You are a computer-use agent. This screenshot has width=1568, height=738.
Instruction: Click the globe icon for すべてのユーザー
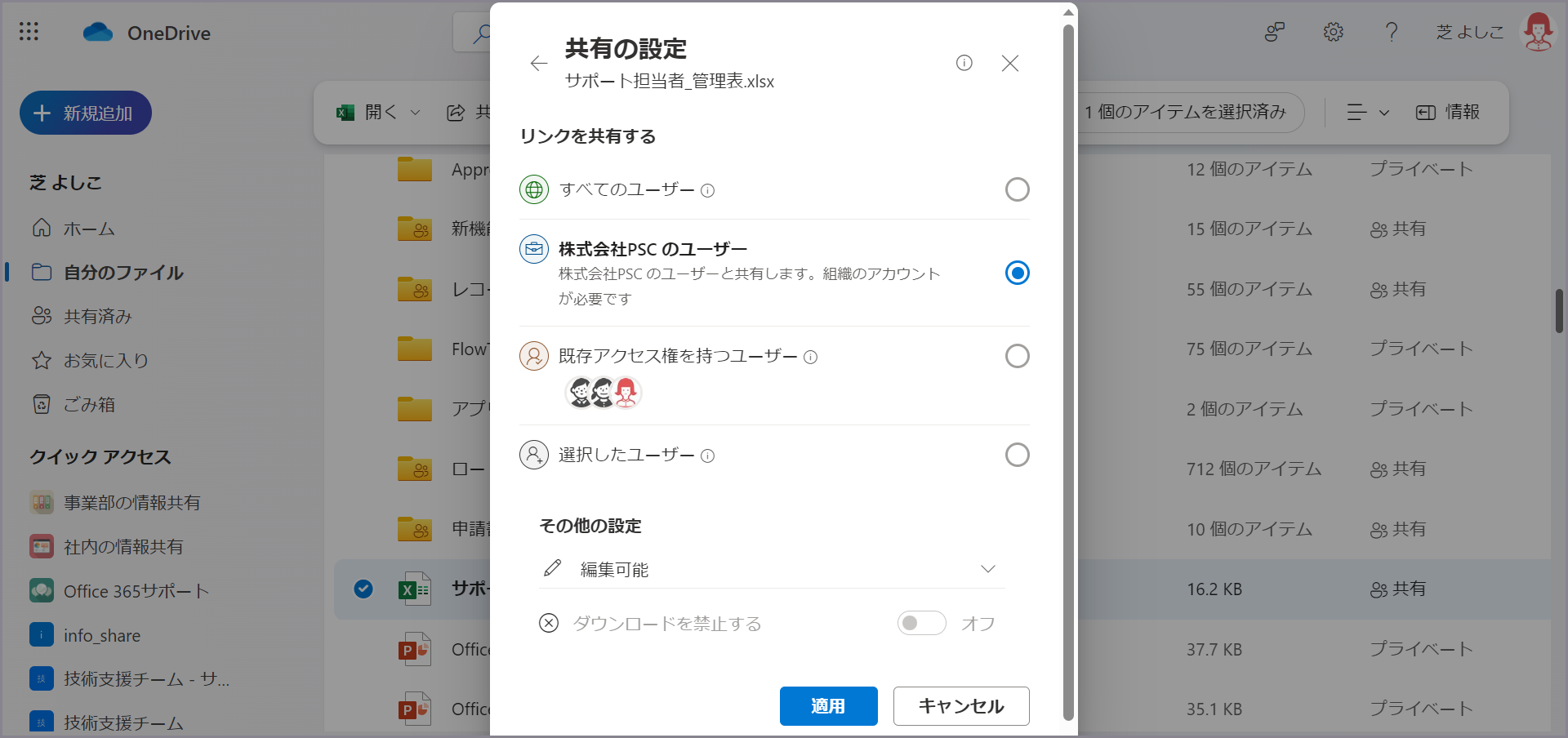tap(534, 189)
